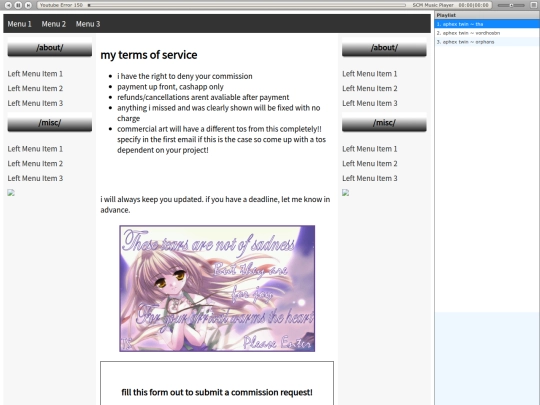Click the broken image icon in right sidebar
This screenshot has height=405, width=540.
[345, 193]
